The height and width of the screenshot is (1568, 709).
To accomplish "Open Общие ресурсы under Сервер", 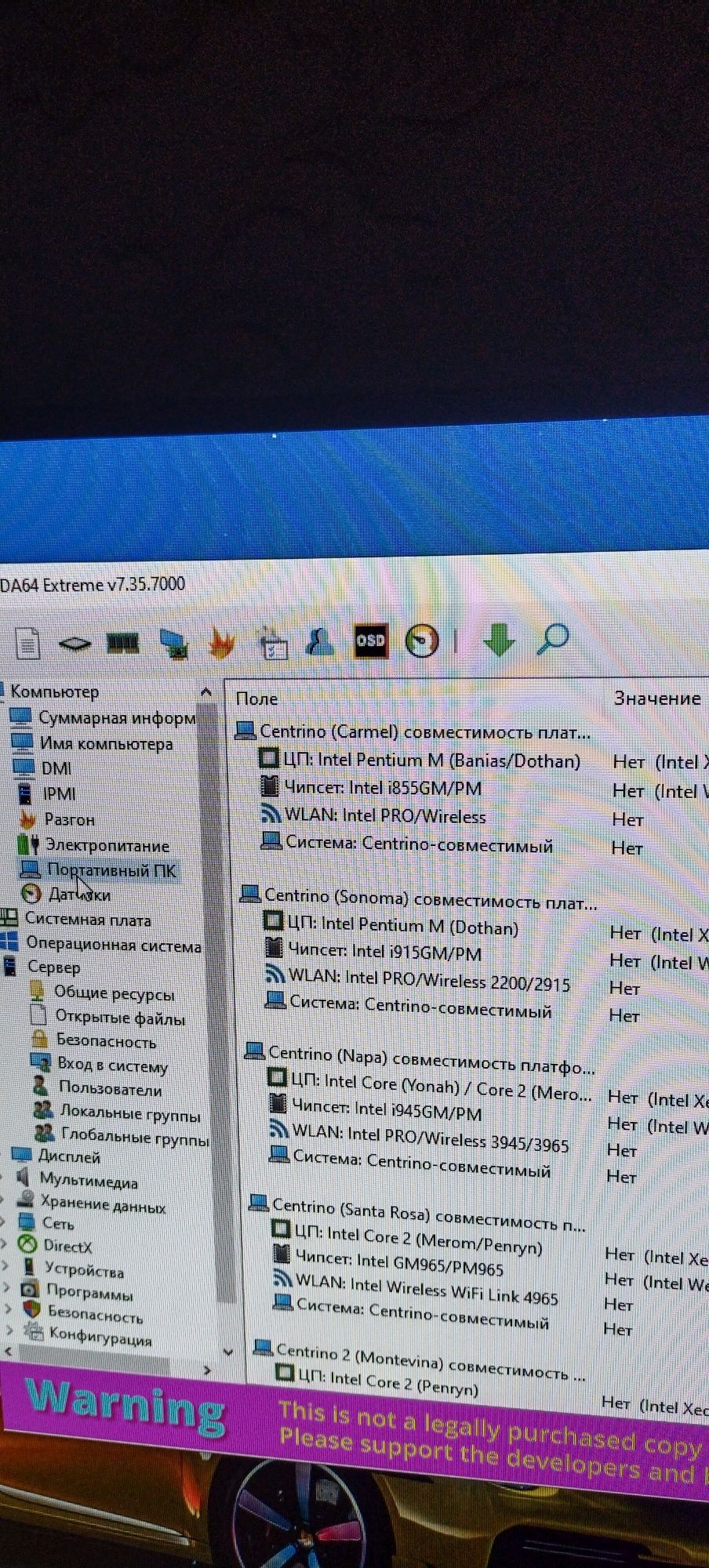I will pos(114,993).
